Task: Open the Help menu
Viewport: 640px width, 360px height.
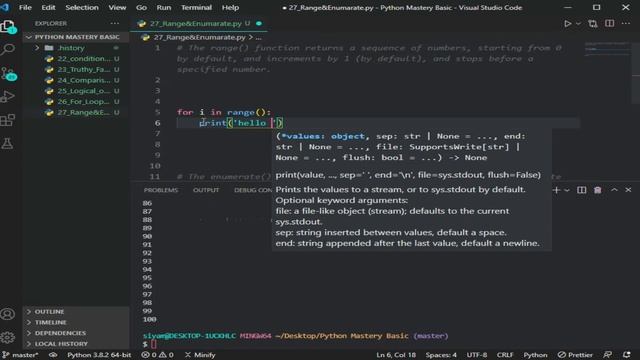Action: point(230,7)
